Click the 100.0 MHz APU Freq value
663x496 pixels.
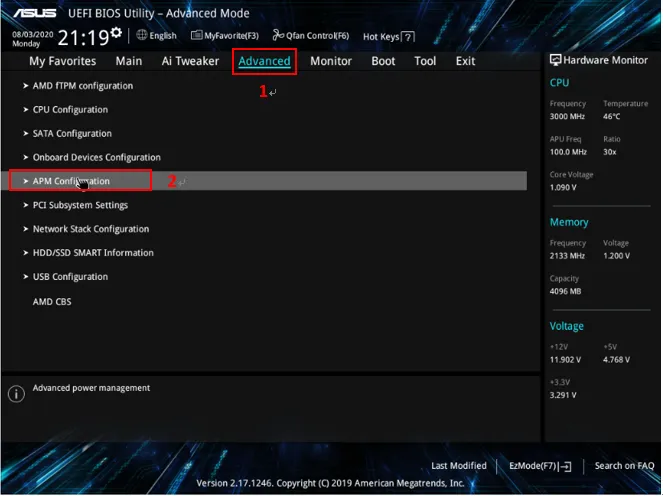coord(568,152)
